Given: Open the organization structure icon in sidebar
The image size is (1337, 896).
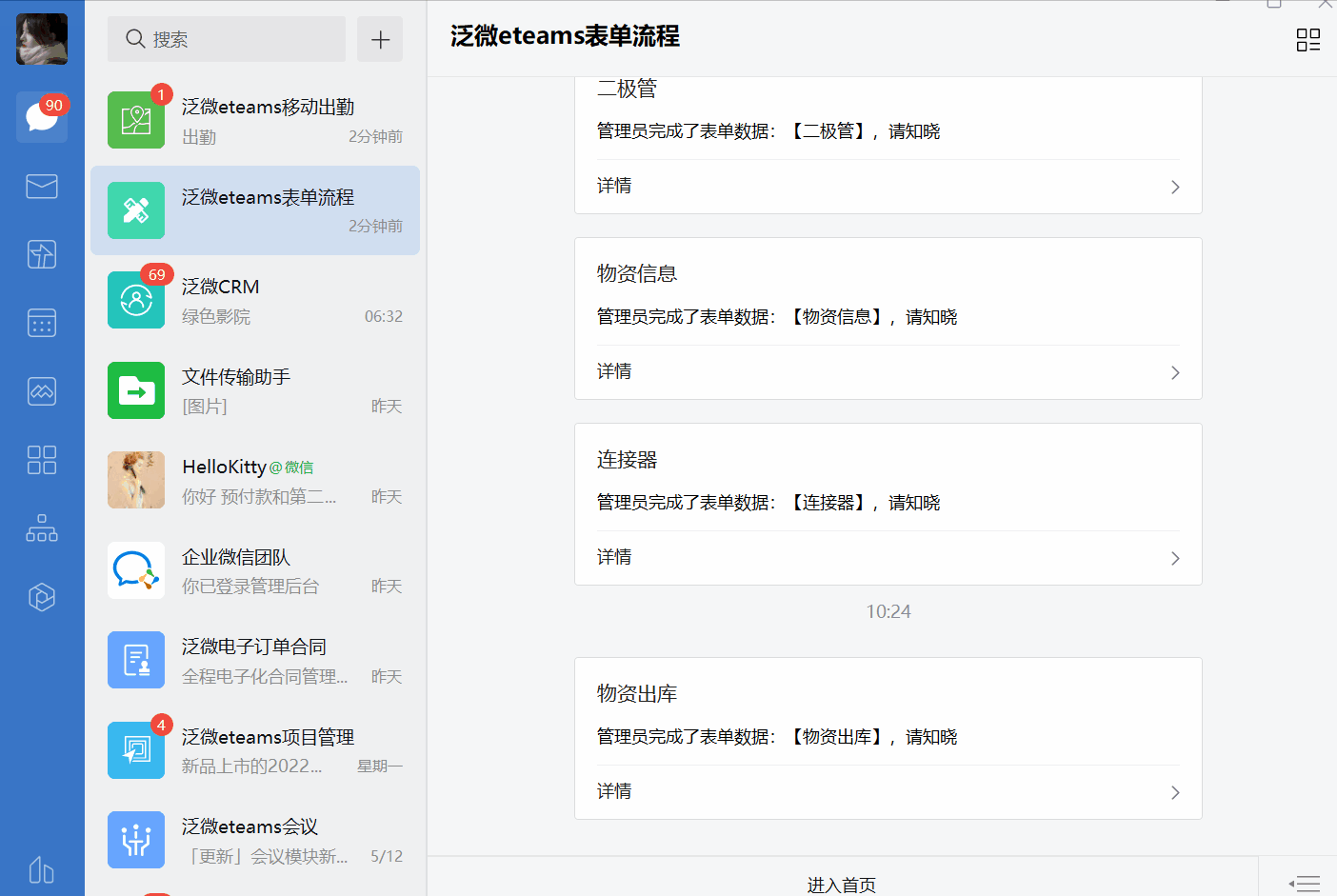Looking at the screenshot, I should (x=42, y=528).
